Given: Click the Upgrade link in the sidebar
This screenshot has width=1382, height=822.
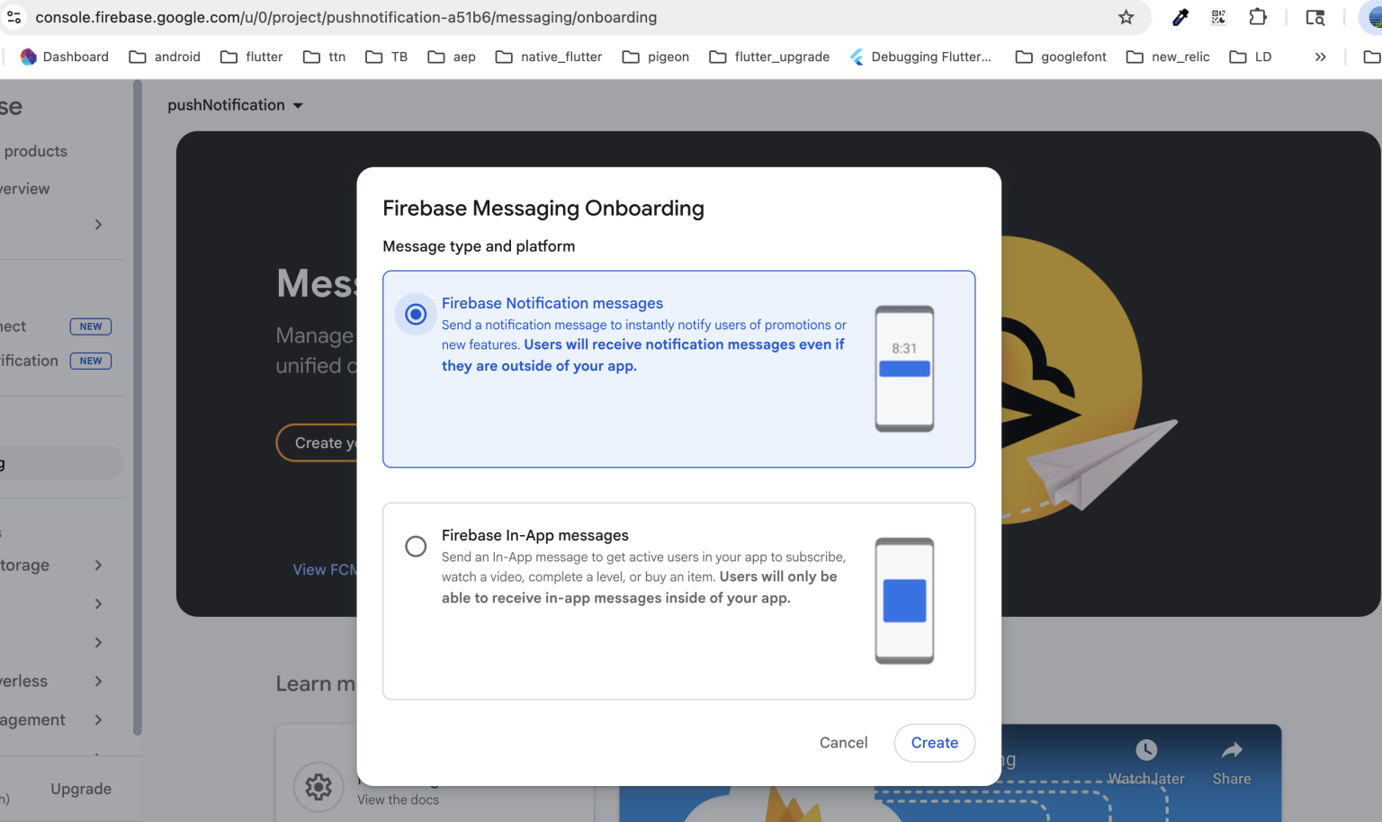Looking at the screenshot, I should 81,789.
